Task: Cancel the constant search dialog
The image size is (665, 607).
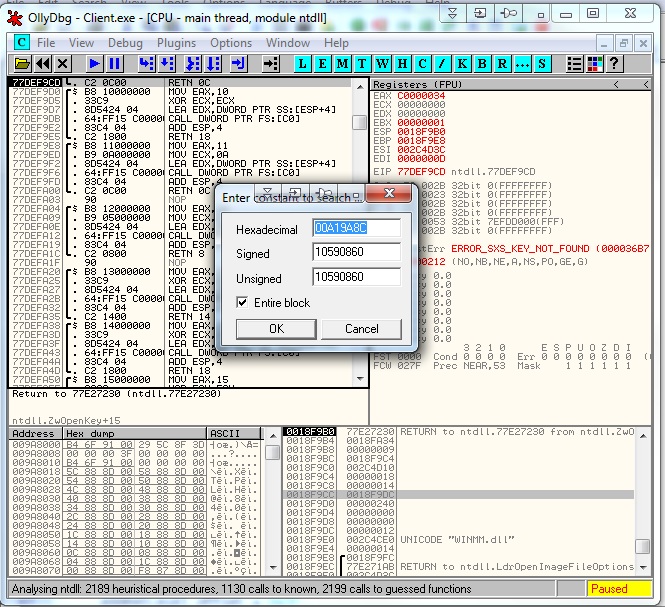Action: tap(361, 329)
